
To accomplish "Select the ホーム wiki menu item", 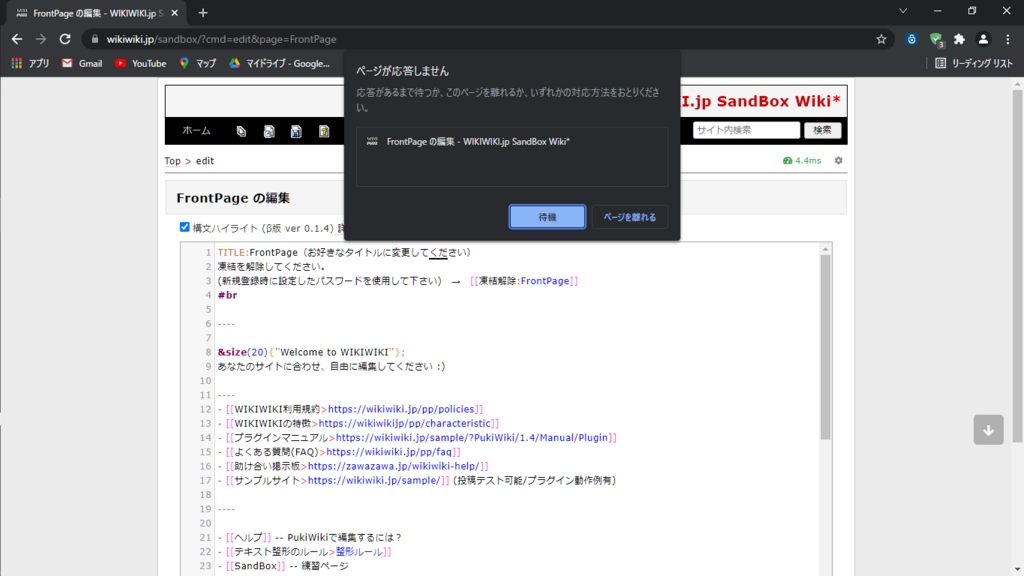I will (196, 131).
